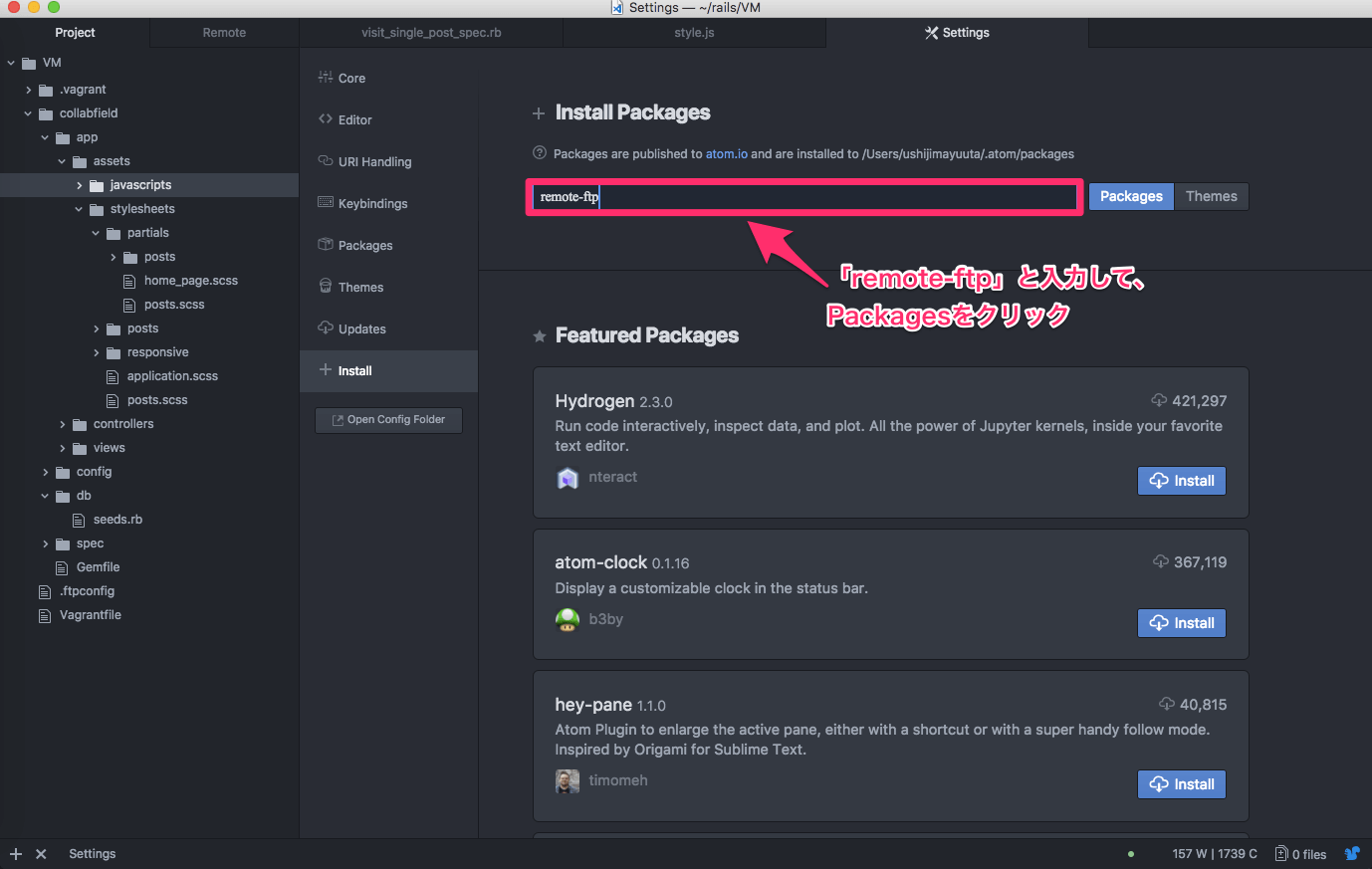Open application.scss in the tree
The image size is (1372, 869).
click(x=171, y=376)
